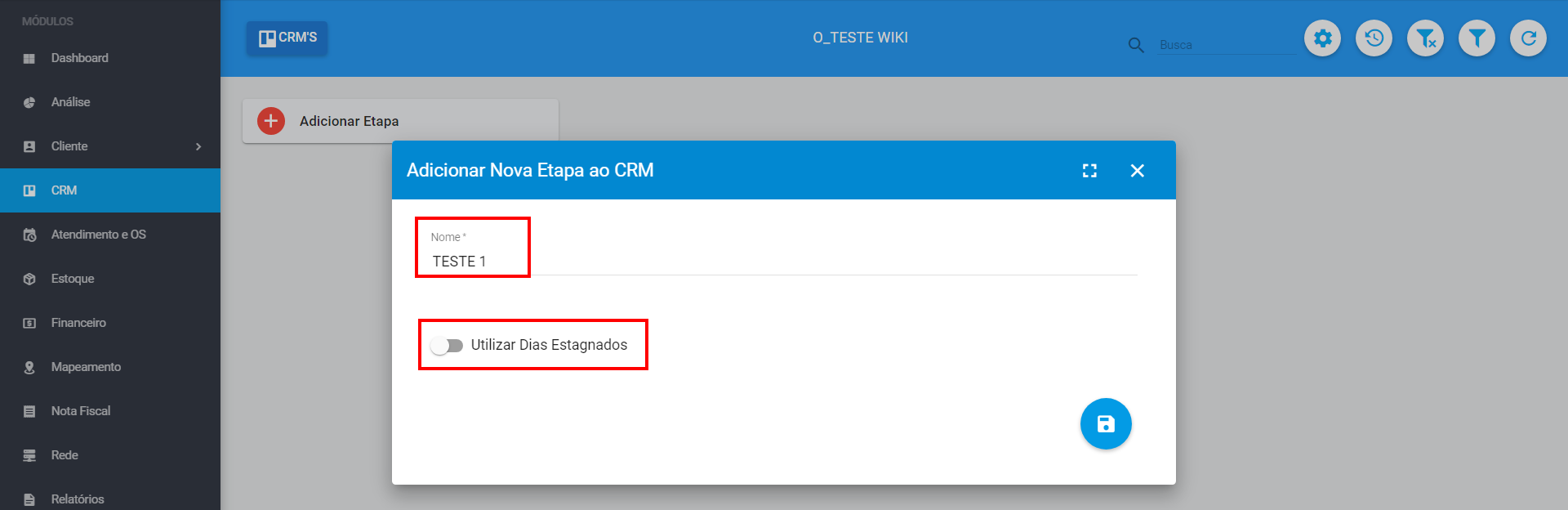Clear filters with funnel-x icon
The image size is (1568, 510).
click(x=1426, y=38)
